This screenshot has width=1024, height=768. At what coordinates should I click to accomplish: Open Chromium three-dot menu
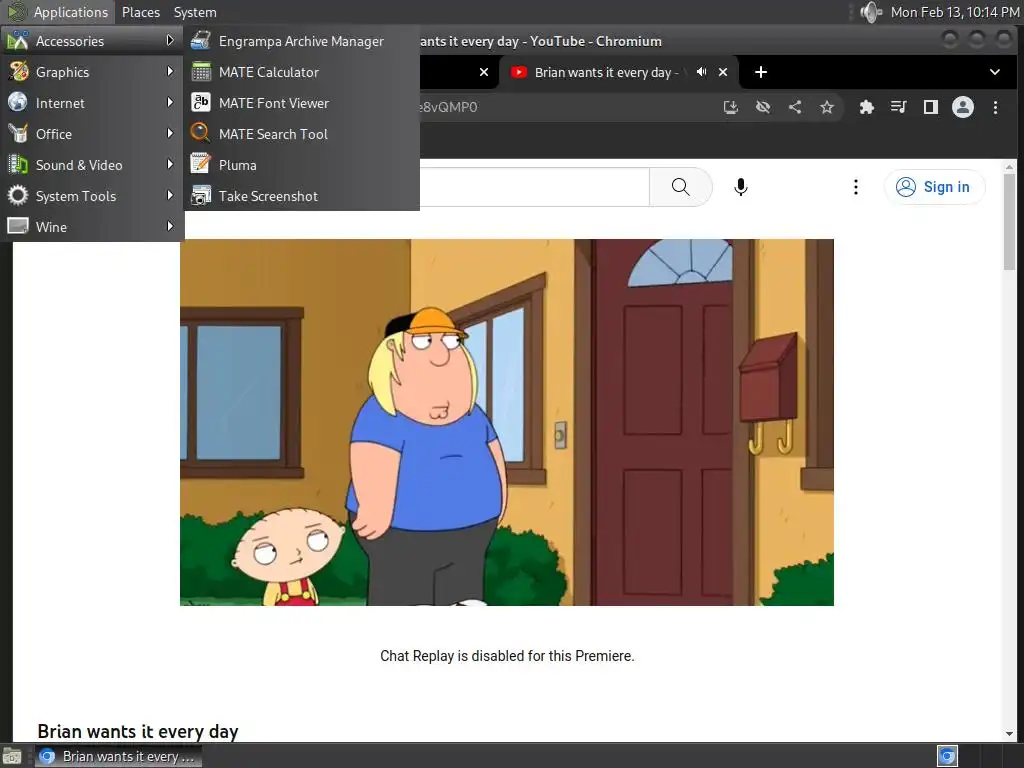click(995, 107)
